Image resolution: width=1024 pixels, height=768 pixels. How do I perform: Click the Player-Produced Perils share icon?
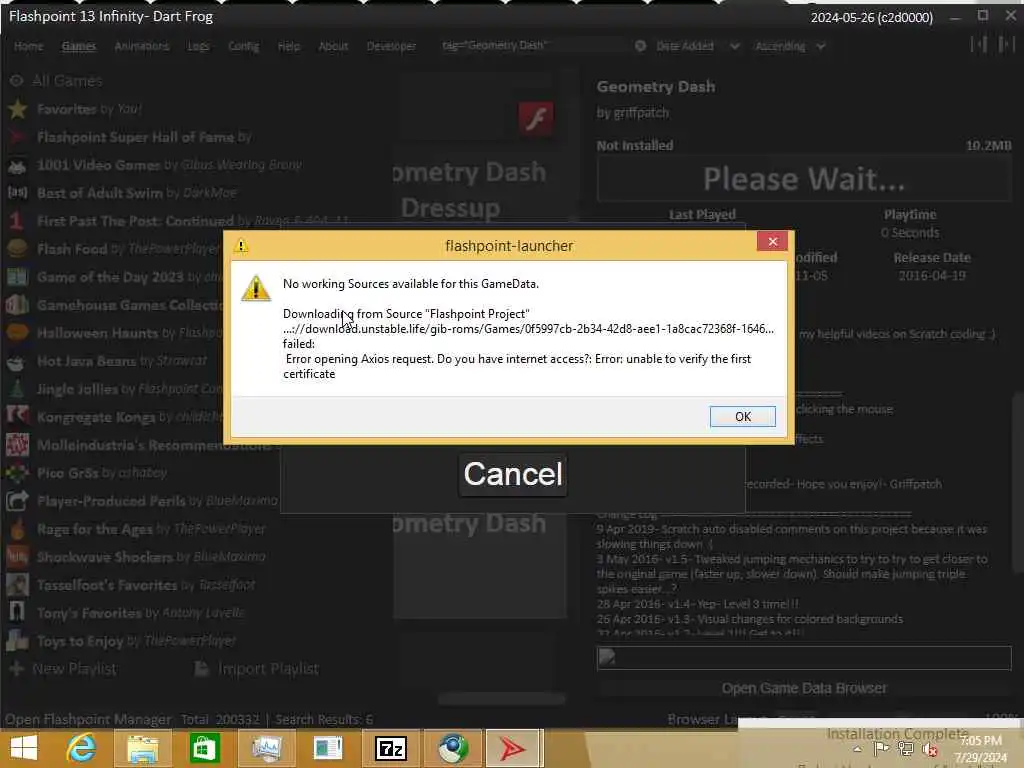pos(17,501)
